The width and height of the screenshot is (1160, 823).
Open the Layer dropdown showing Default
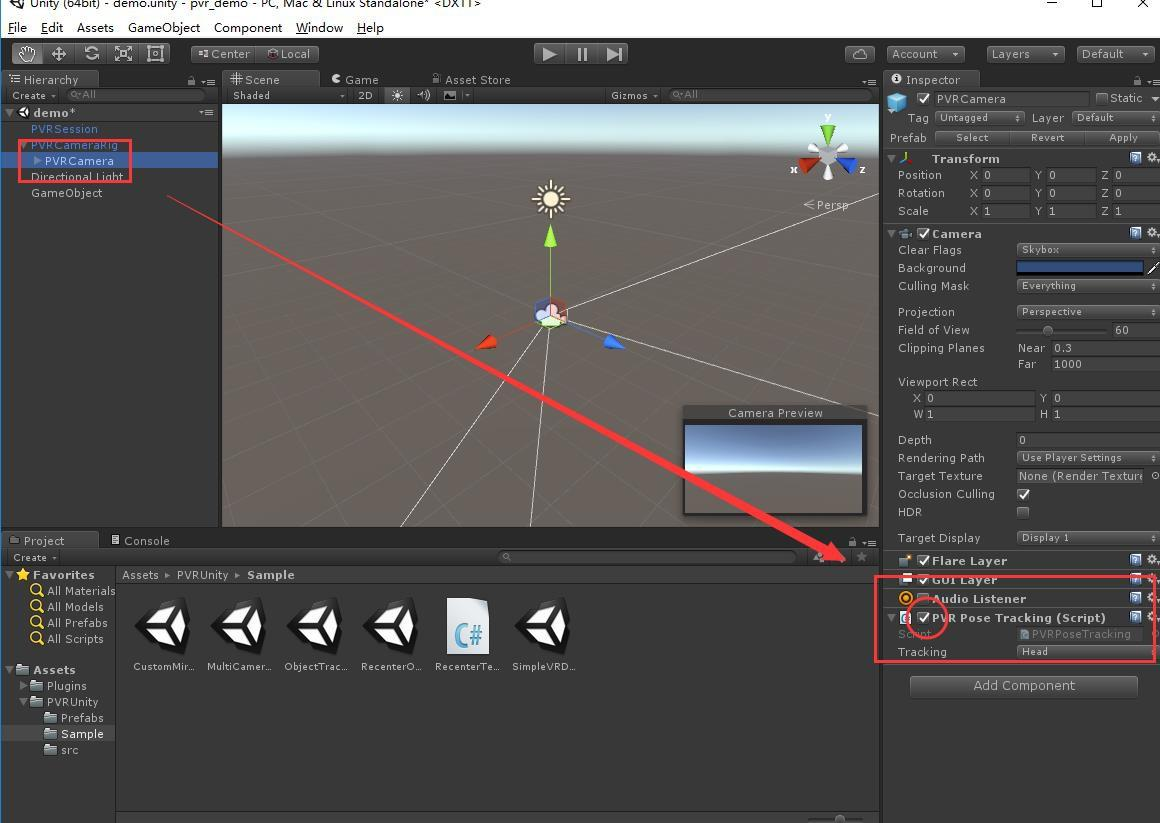1115,118
